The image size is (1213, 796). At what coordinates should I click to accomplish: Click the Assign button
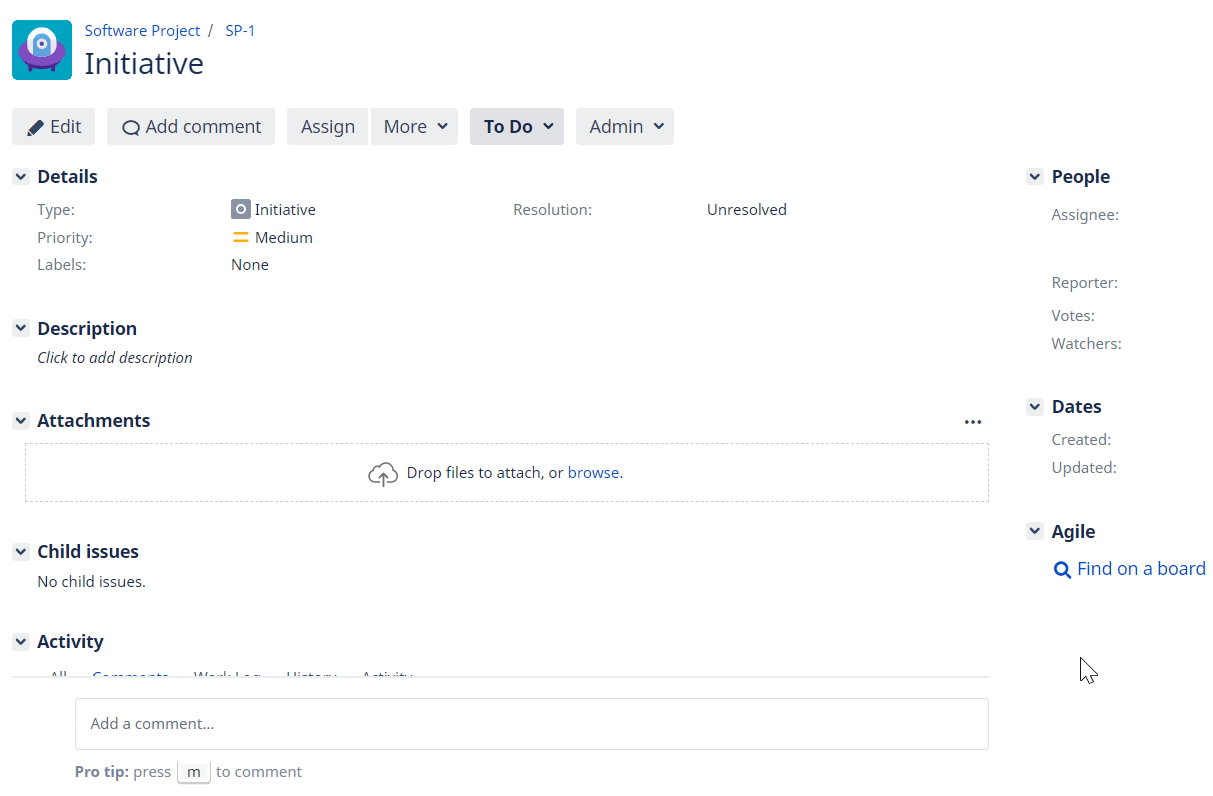coord(327,126)
